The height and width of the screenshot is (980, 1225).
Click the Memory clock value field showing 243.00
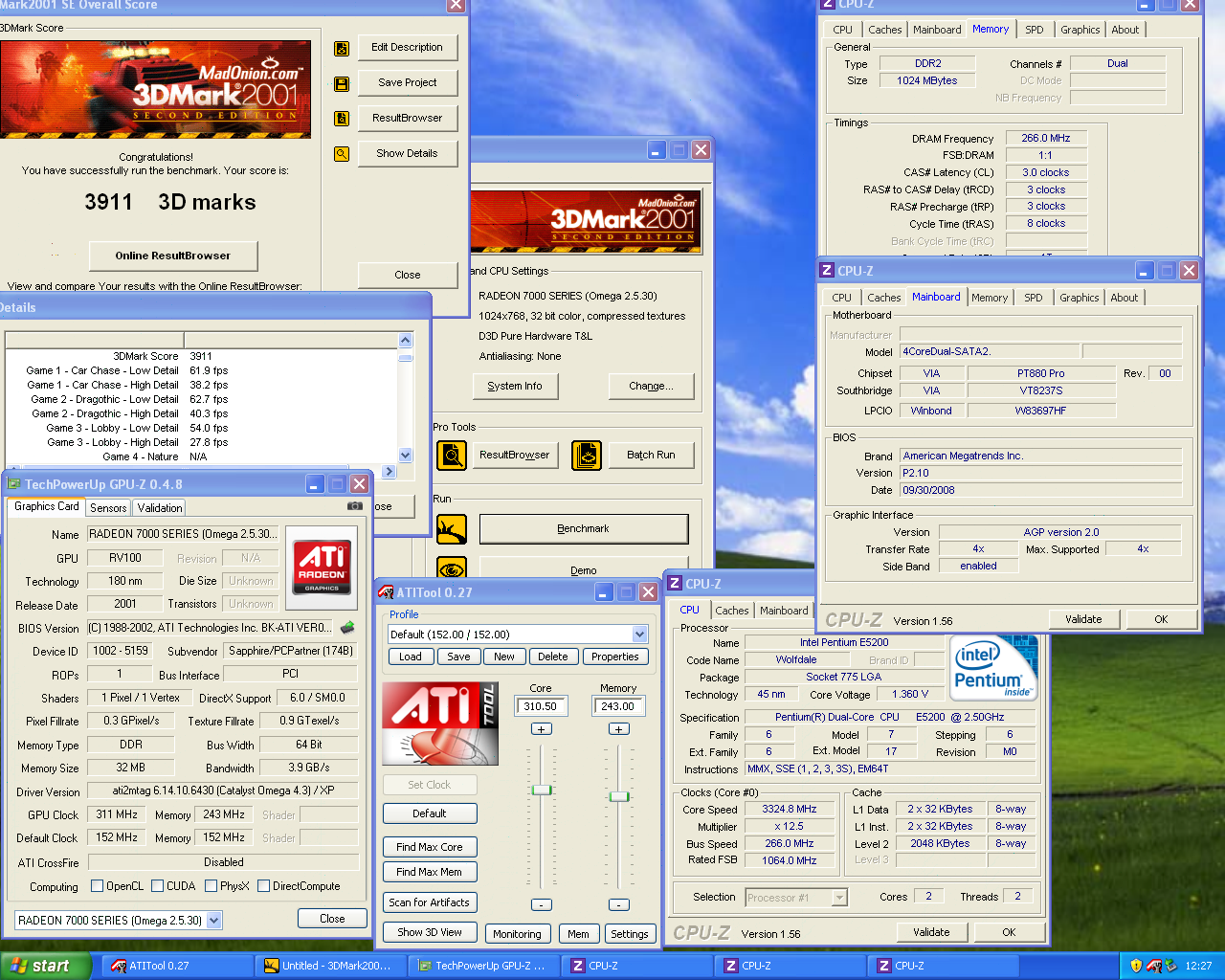619,706
